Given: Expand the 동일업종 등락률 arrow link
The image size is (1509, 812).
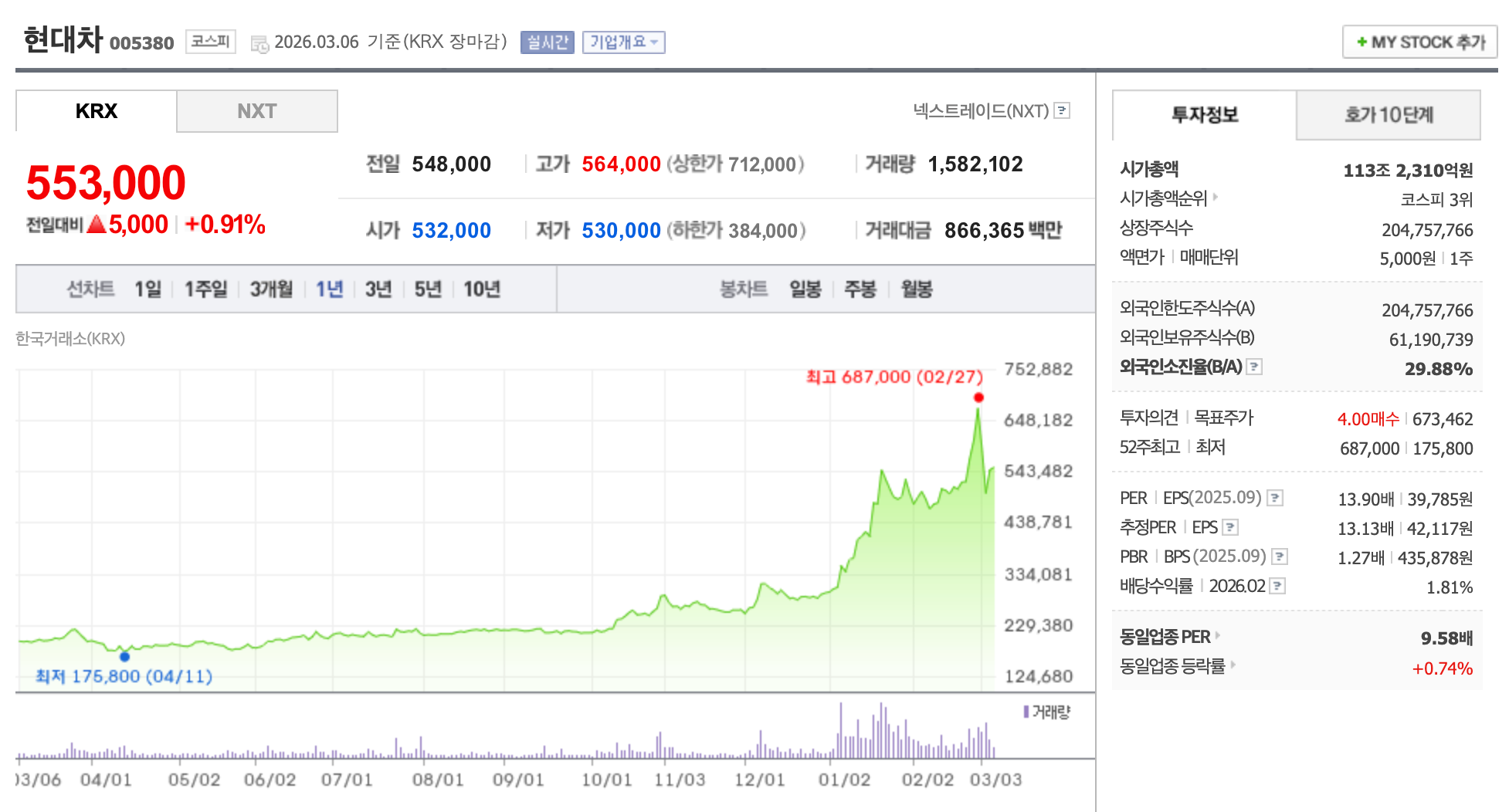Looking at the screenshot, I should (1233, 665).
